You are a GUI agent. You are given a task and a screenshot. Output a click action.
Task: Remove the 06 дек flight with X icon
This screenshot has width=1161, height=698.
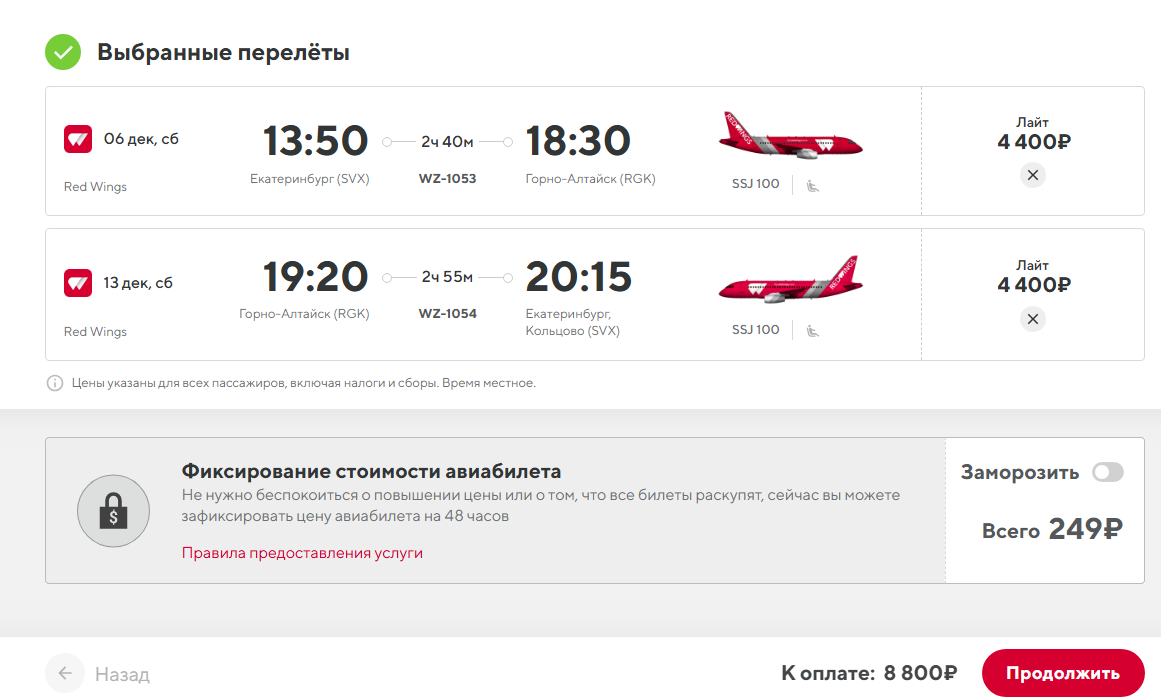pos(1032,175)
